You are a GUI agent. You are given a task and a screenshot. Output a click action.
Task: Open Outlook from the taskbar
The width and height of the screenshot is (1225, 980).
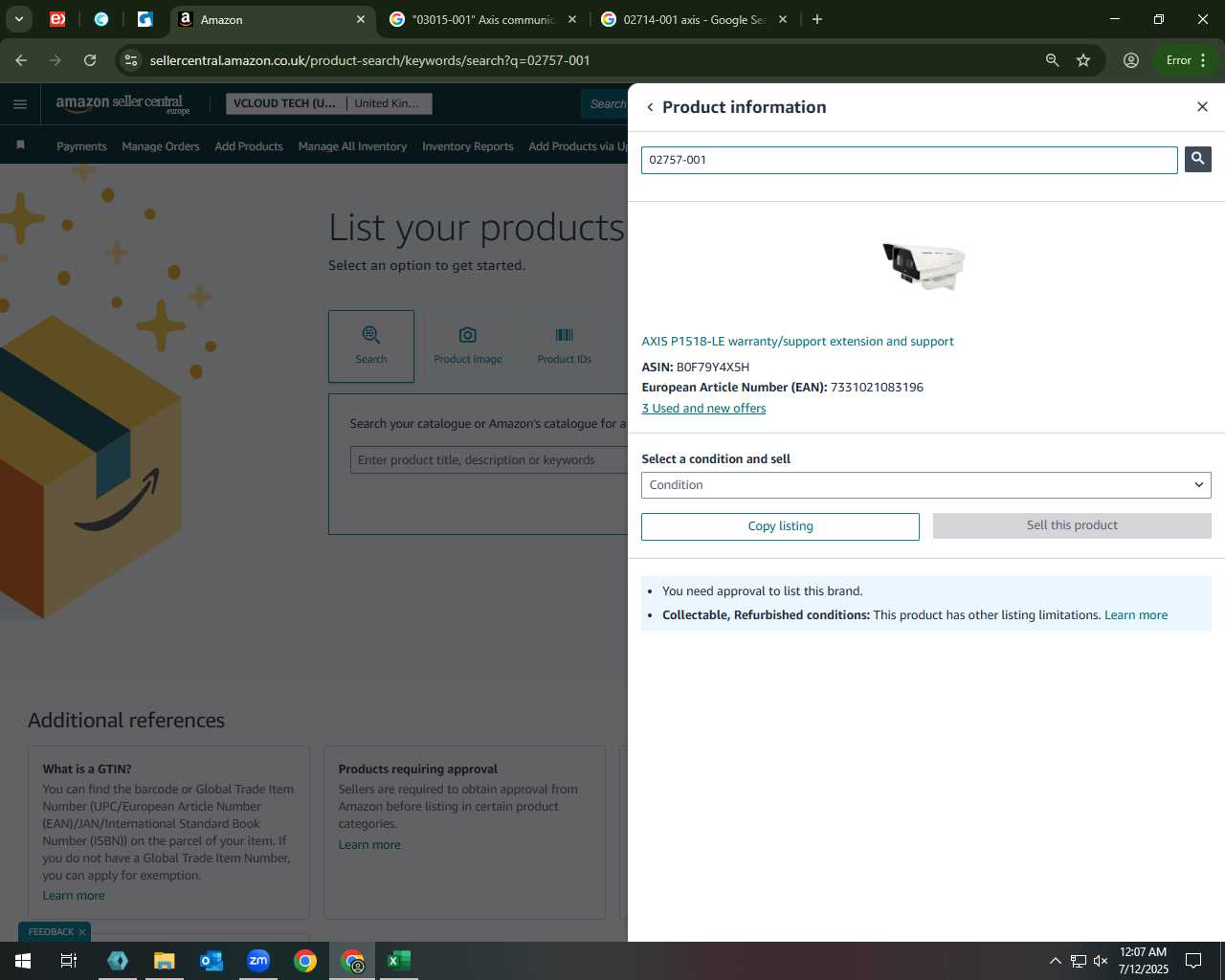(212, 961)
